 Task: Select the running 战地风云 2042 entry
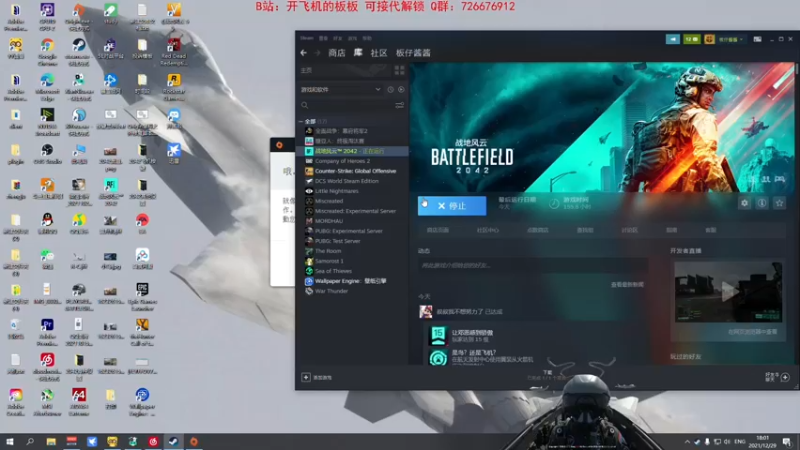352,151
